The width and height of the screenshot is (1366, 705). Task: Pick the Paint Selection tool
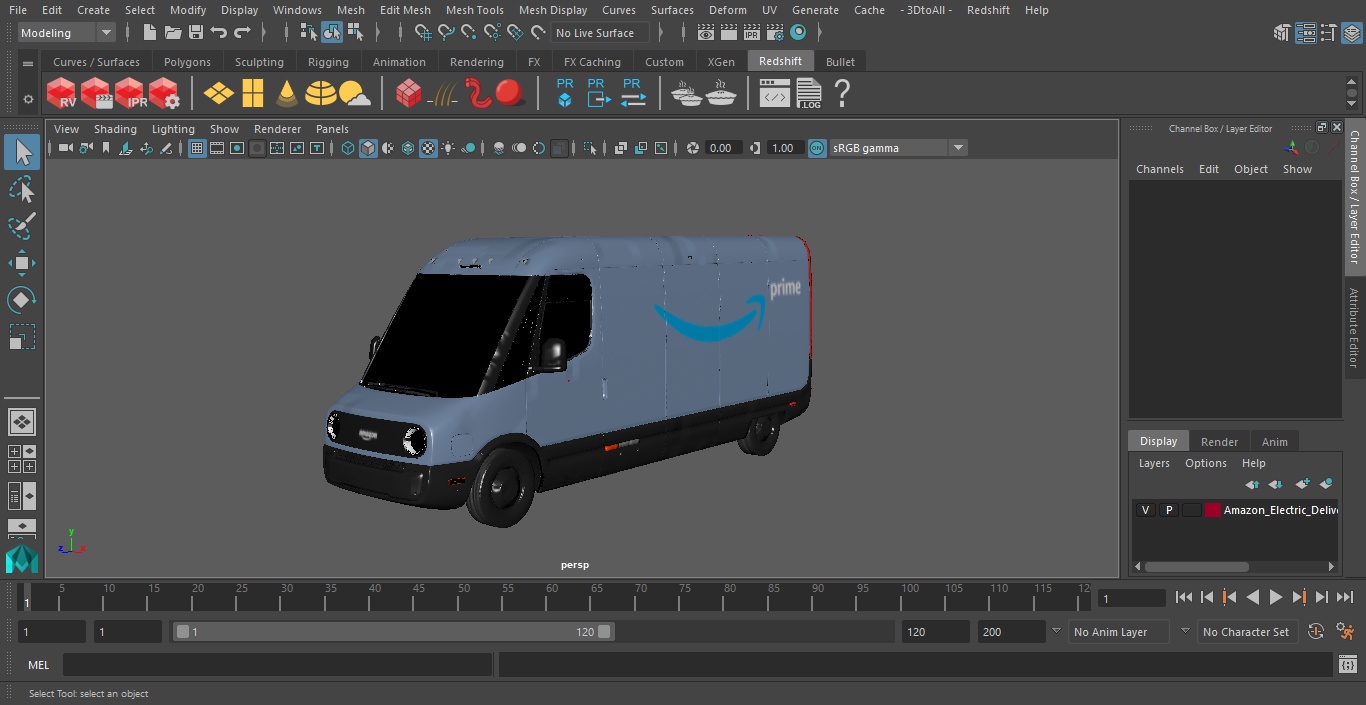21,225
